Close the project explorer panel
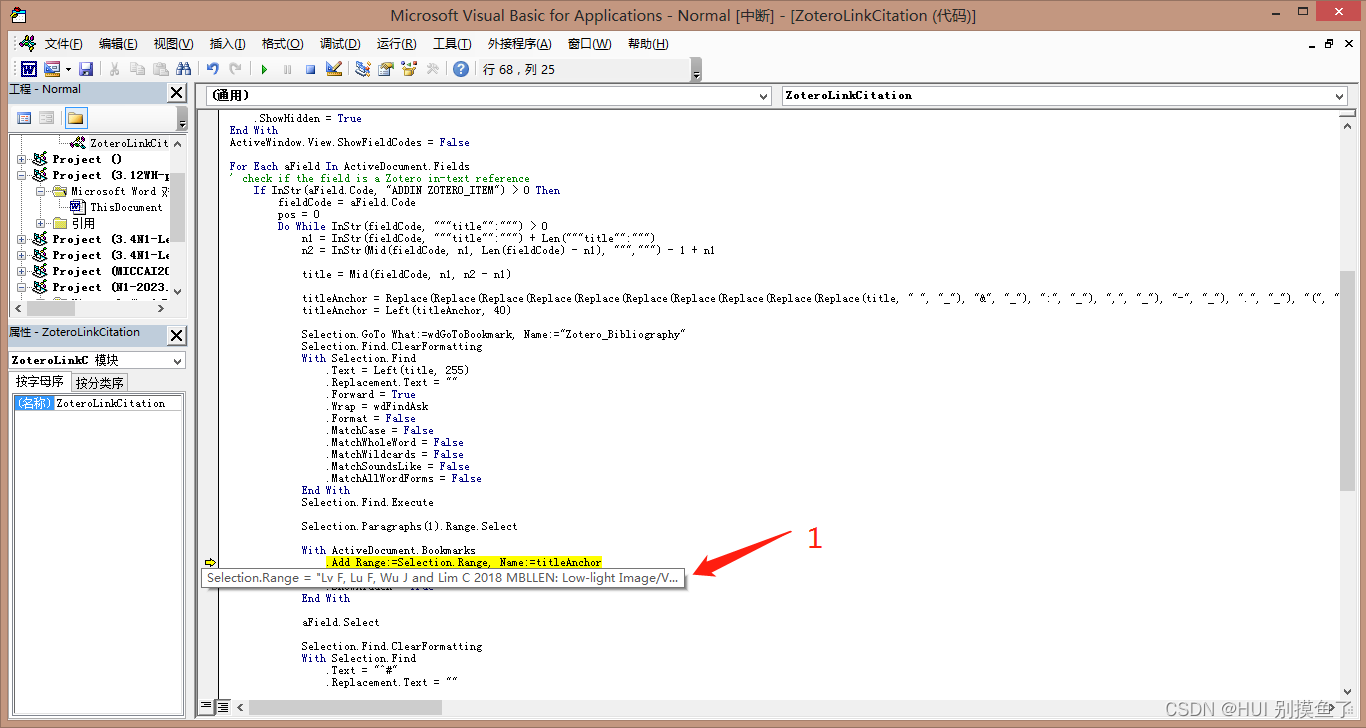1366x728 pixels. pos(176,92)
